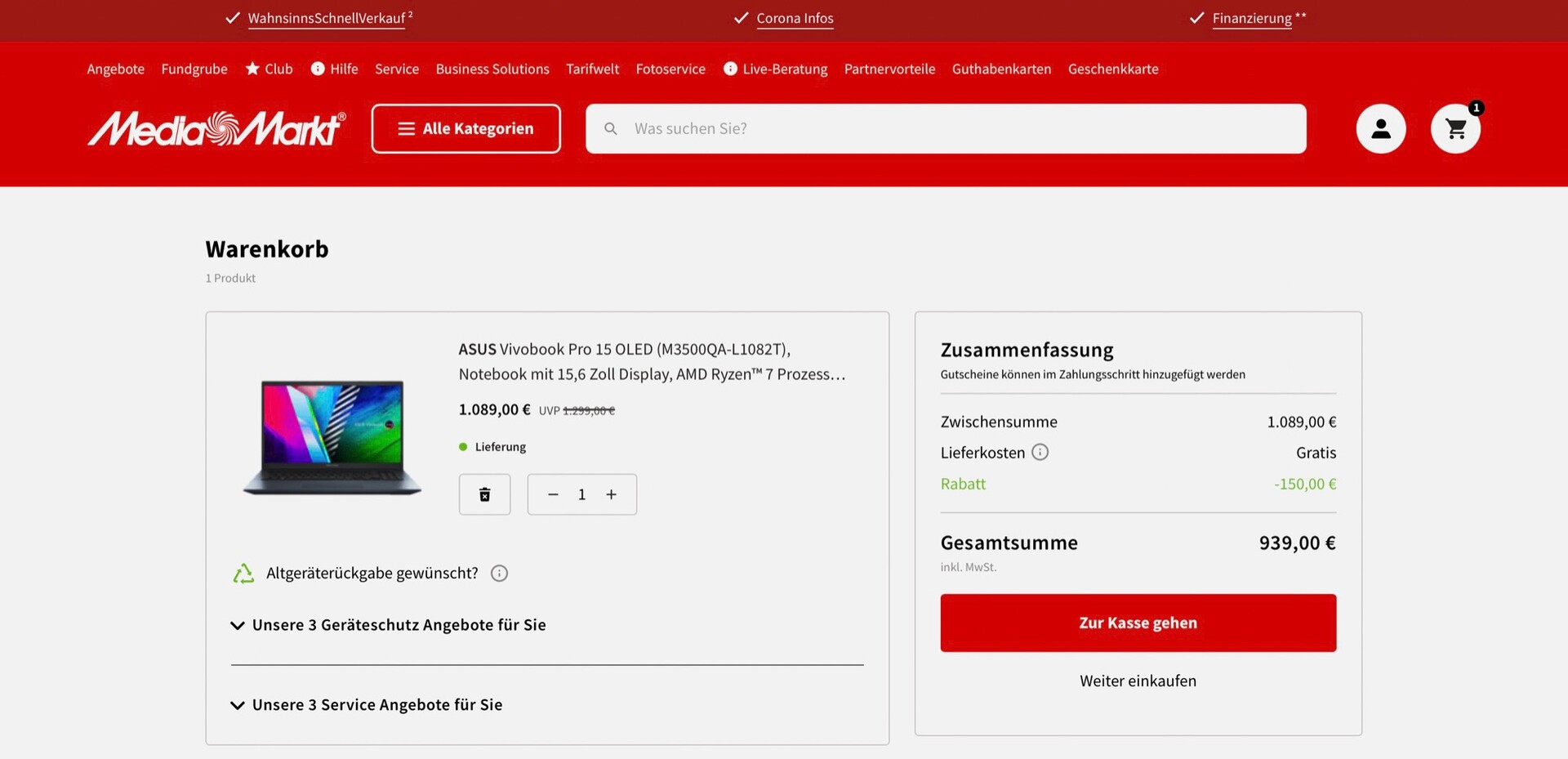Click the Lieferkosten 'Gratis' value

[1316, 453]
